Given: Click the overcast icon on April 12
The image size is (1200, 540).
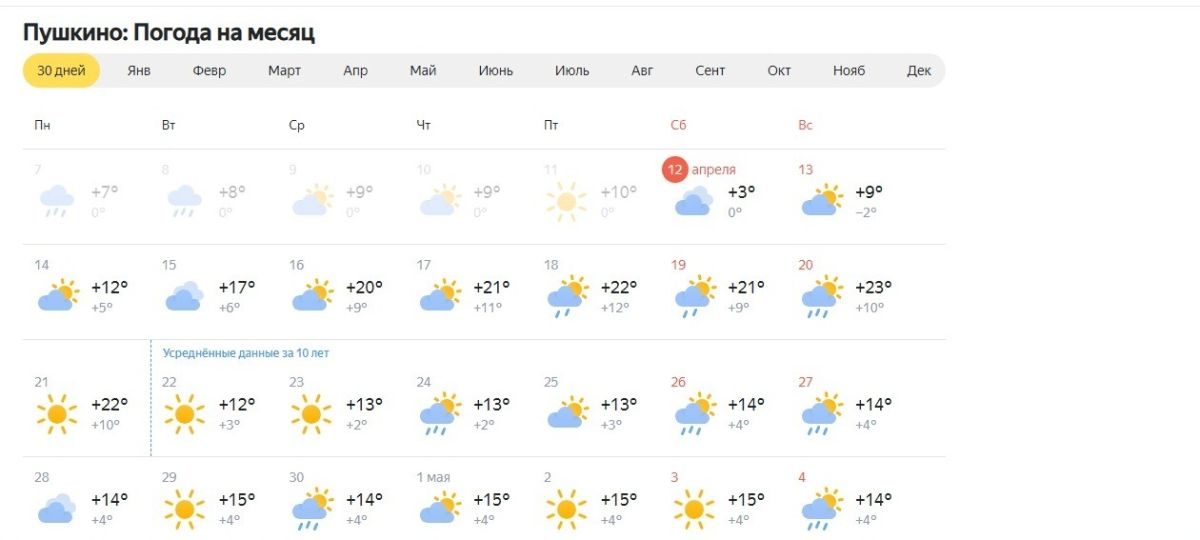Looking at the screenshot, I should (x=693, y=202).
